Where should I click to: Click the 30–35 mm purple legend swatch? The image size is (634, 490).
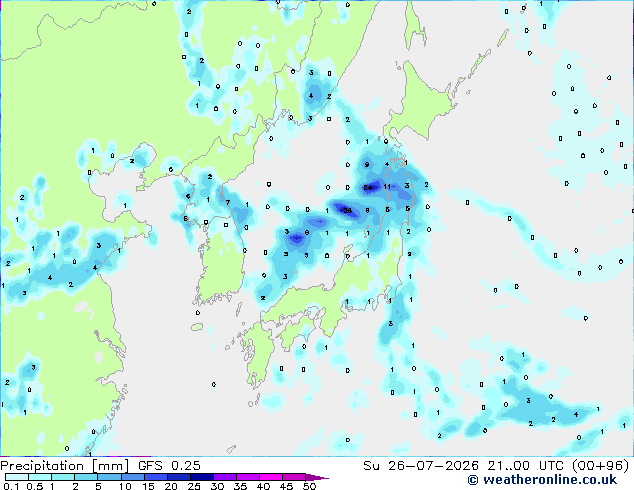(x=225, y=477)
